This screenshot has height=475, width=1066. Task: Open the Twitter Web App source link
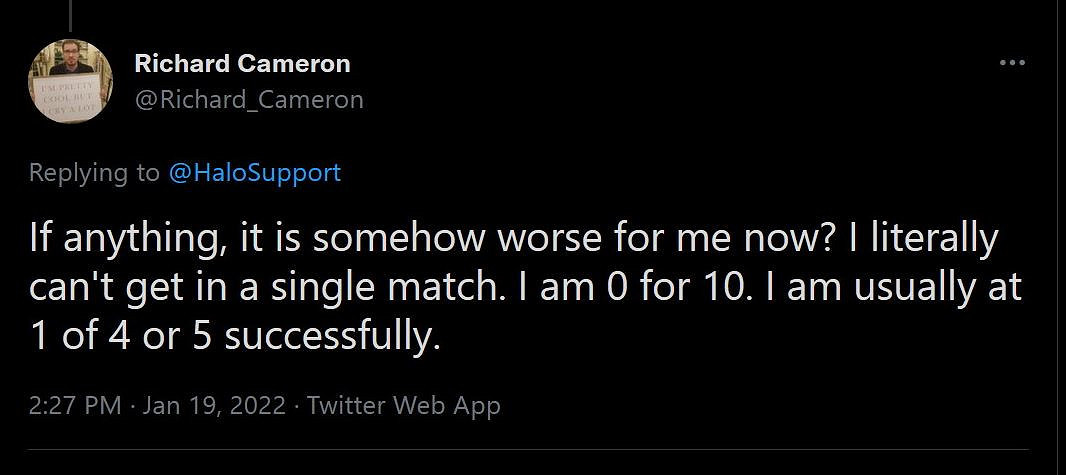tap(403, 405)
